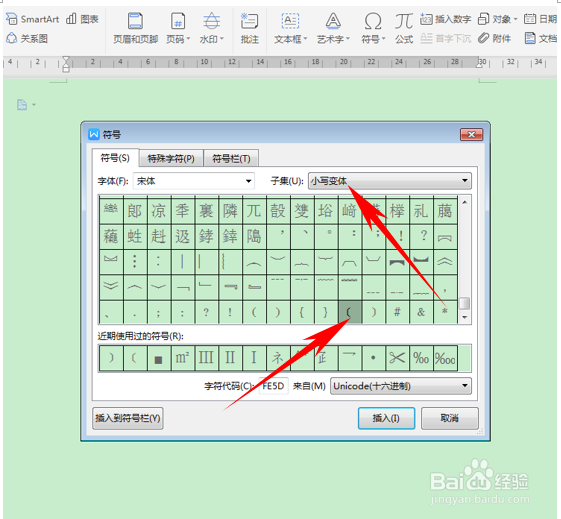561x519 pixels.
Task: Open 符号 symbol menu in ribbon
Action: click(373, 29)
